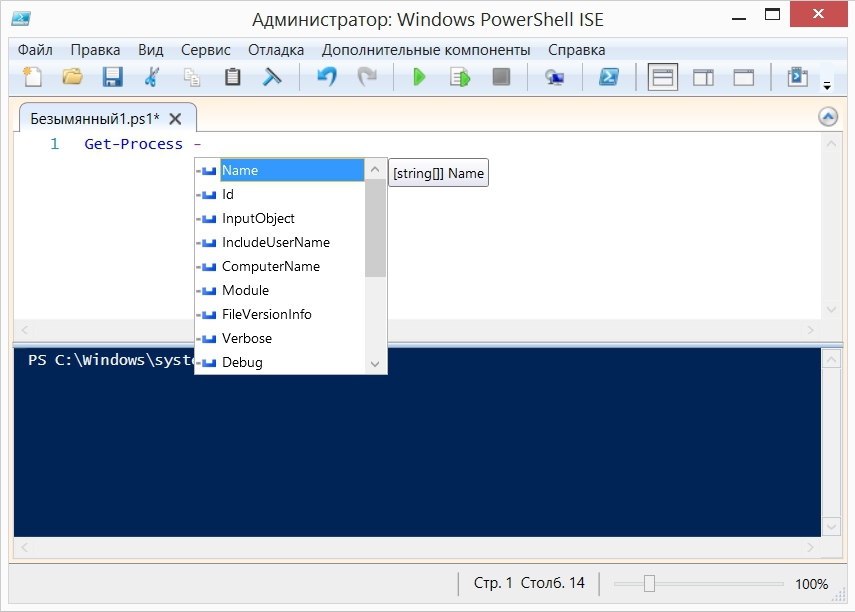This screenshot has height=612, width=855.
Task: Copy selection toolbar icon
Action: 192,77
